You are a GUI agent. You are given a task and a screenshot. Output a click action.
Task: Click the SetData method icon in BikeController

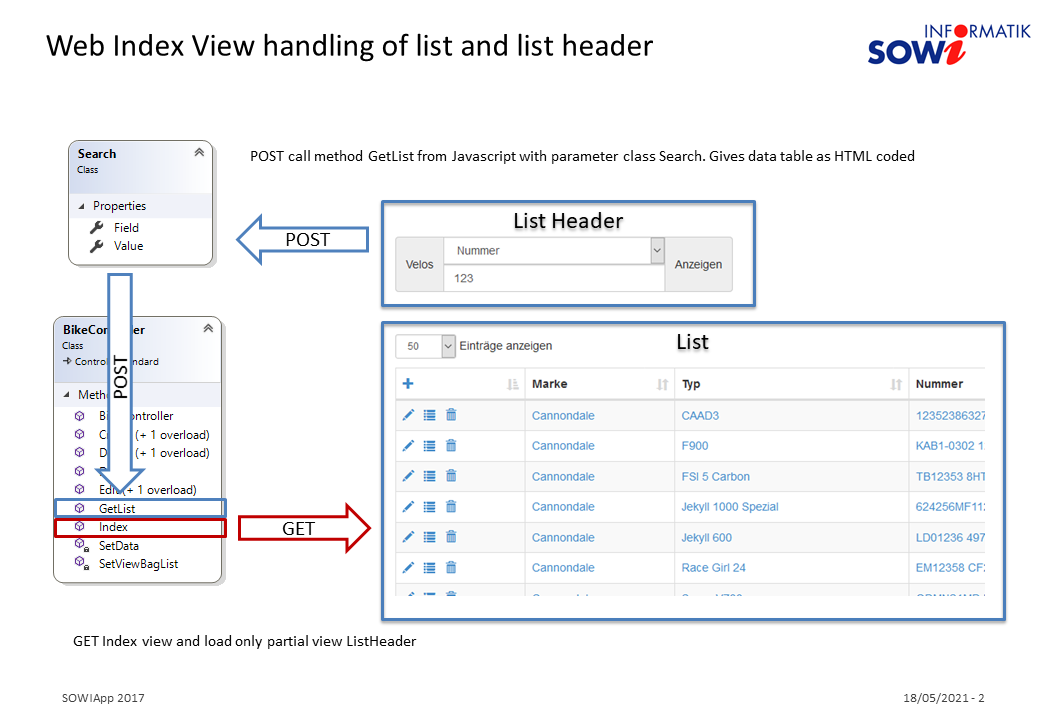(x=79, y=546)
